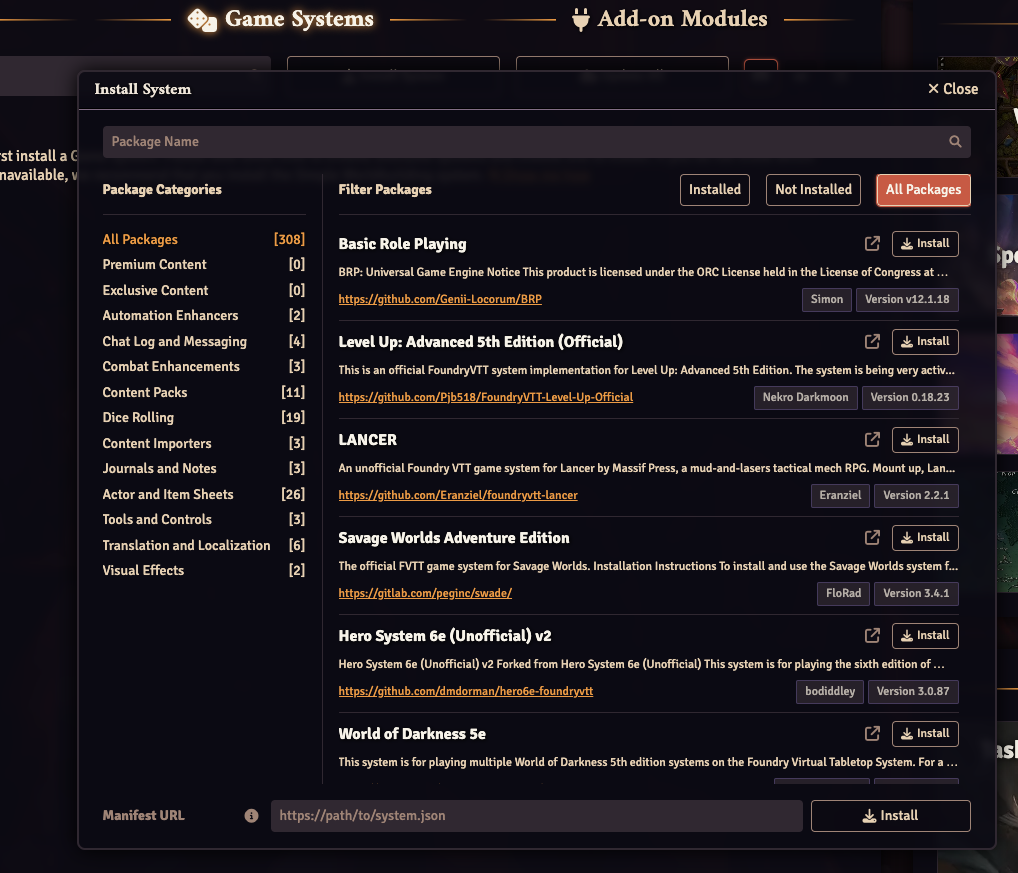Open external link icon for Hero System 6e
1018x873 pixels.
pos(871,634)
